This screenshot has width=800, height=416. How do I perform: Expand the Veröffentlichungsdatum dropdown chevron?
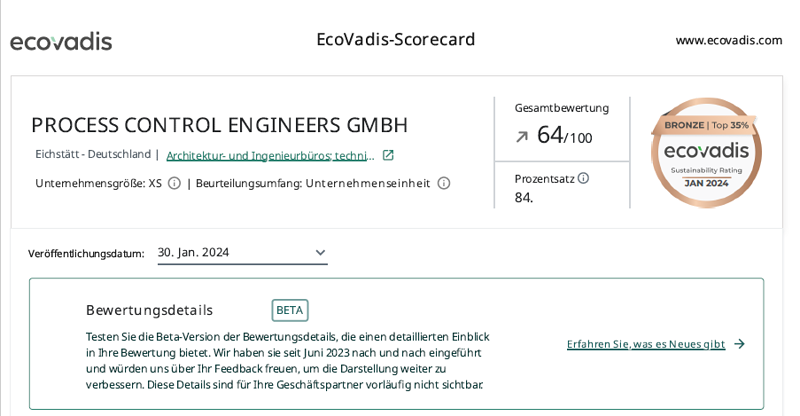(x=320, y=252)
